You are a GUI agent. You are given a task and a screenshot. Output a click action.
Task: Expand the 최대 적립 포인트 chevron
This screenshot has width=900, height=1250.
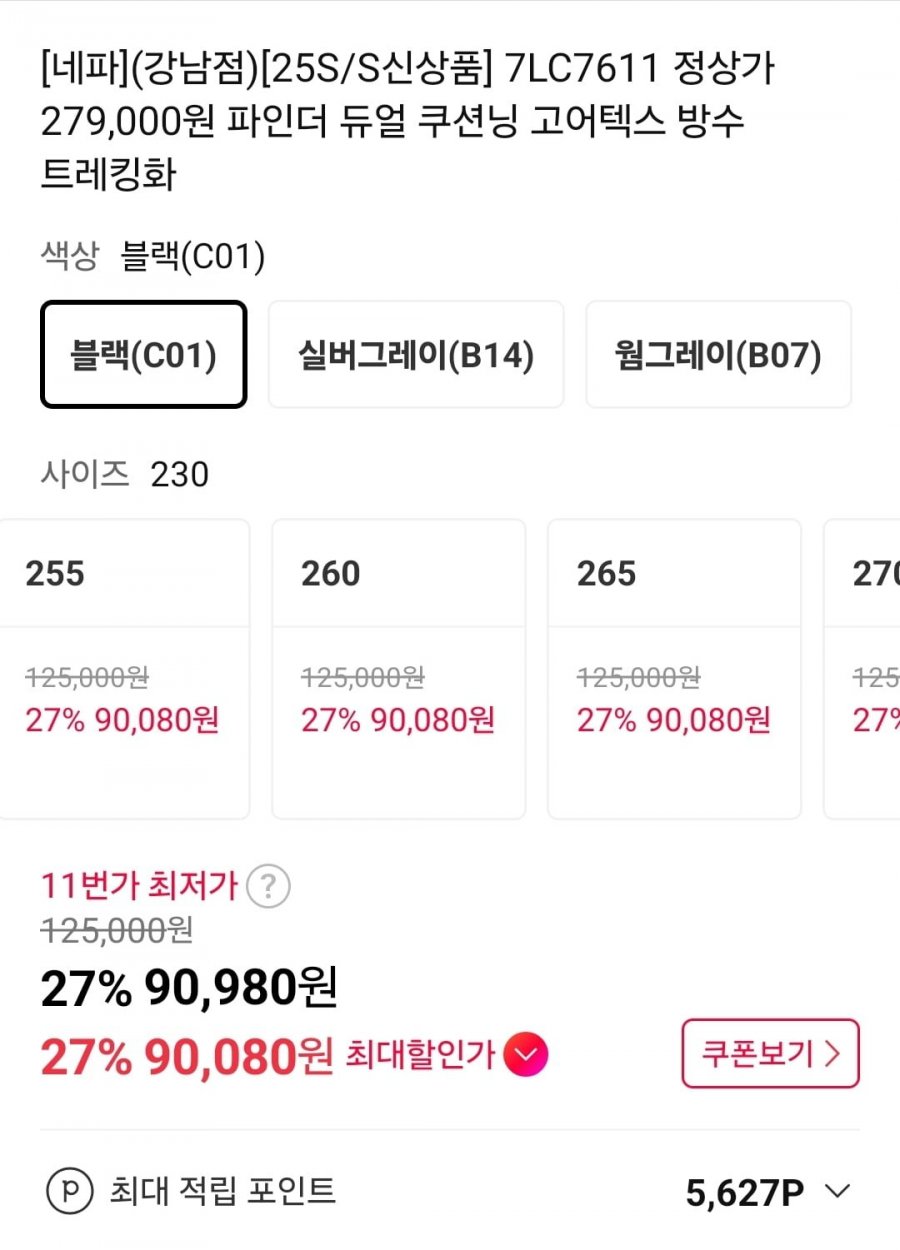837,1191
